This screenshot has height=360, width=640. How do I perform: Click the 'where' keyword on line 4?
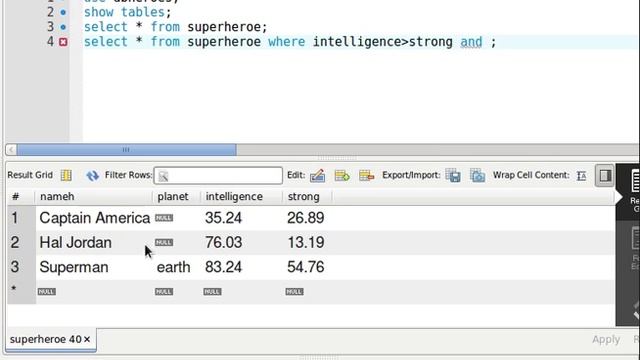click(x=287, y=42)
